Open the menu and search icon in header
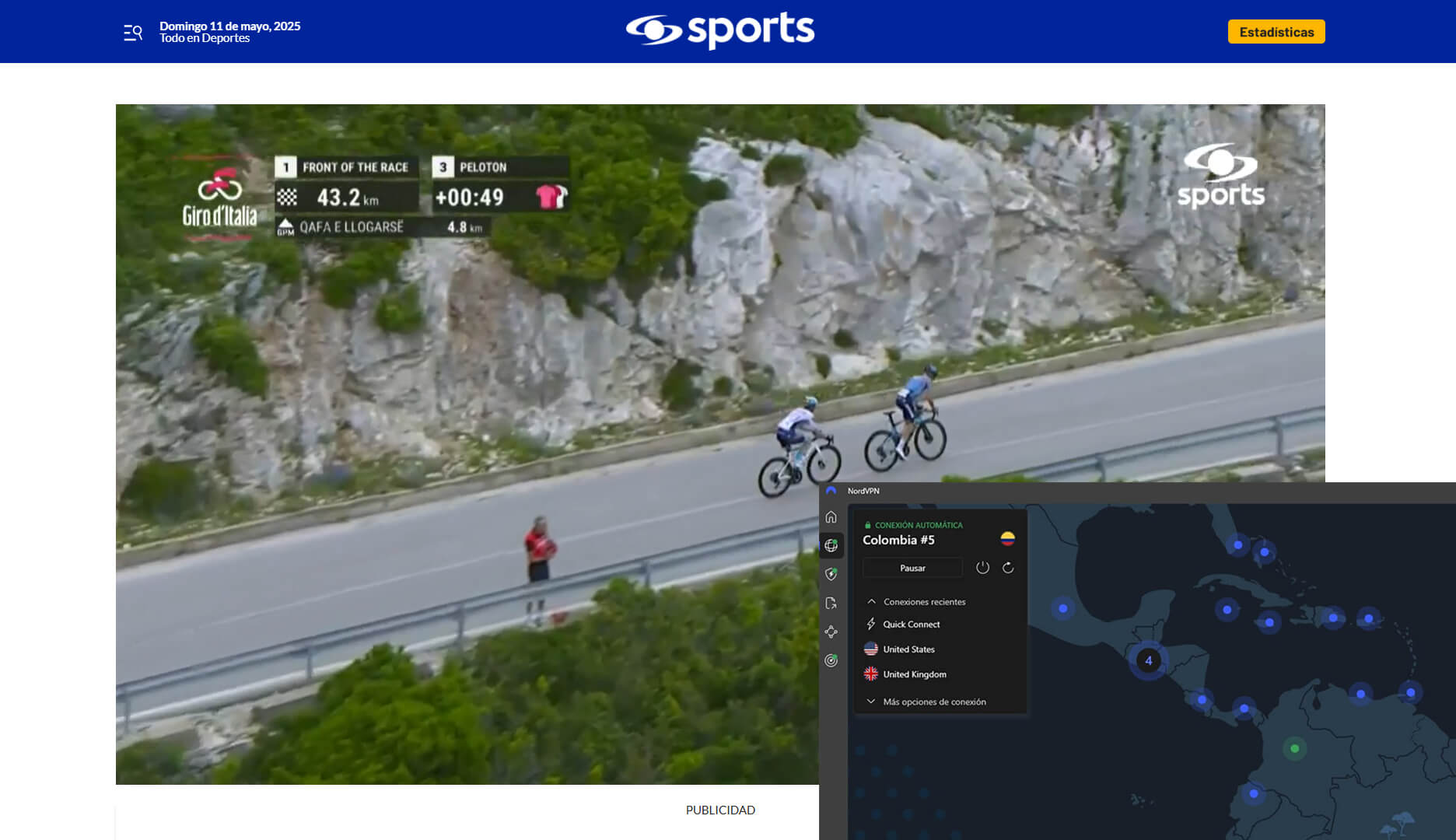This screenshot has width=1456, height=840. tap(133, 33)
